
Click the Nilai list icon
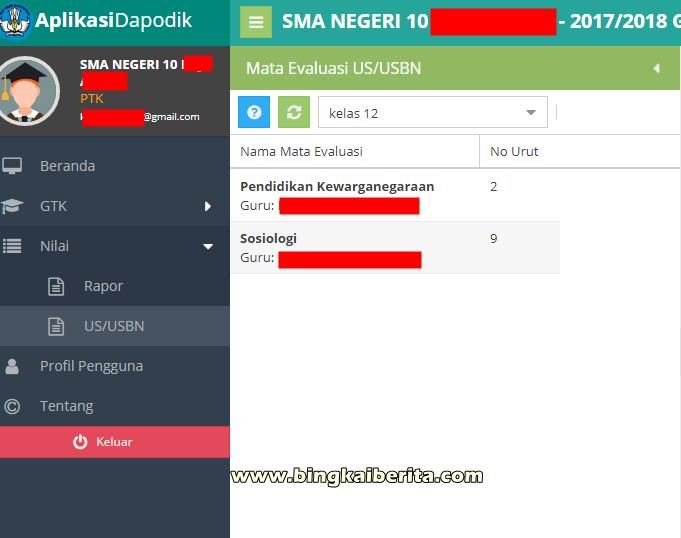(x=12, y=246)
